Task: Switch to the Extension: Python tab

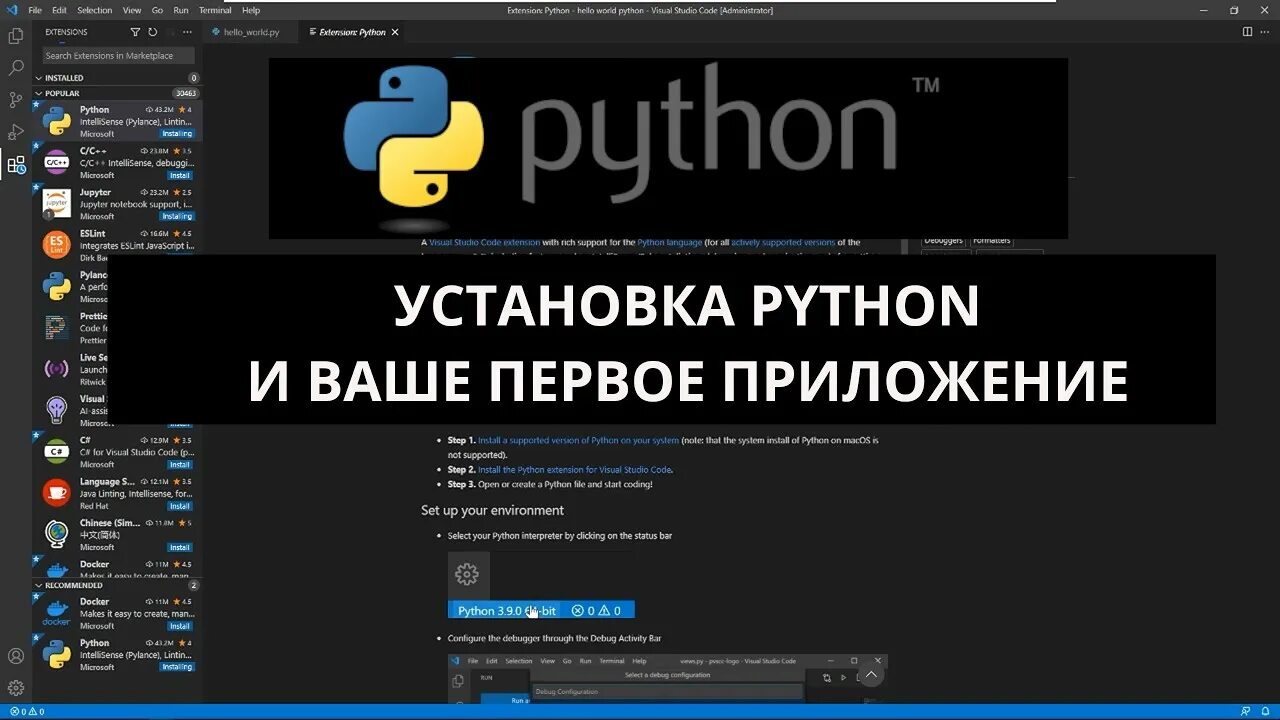Action: [x=352, y=32]
